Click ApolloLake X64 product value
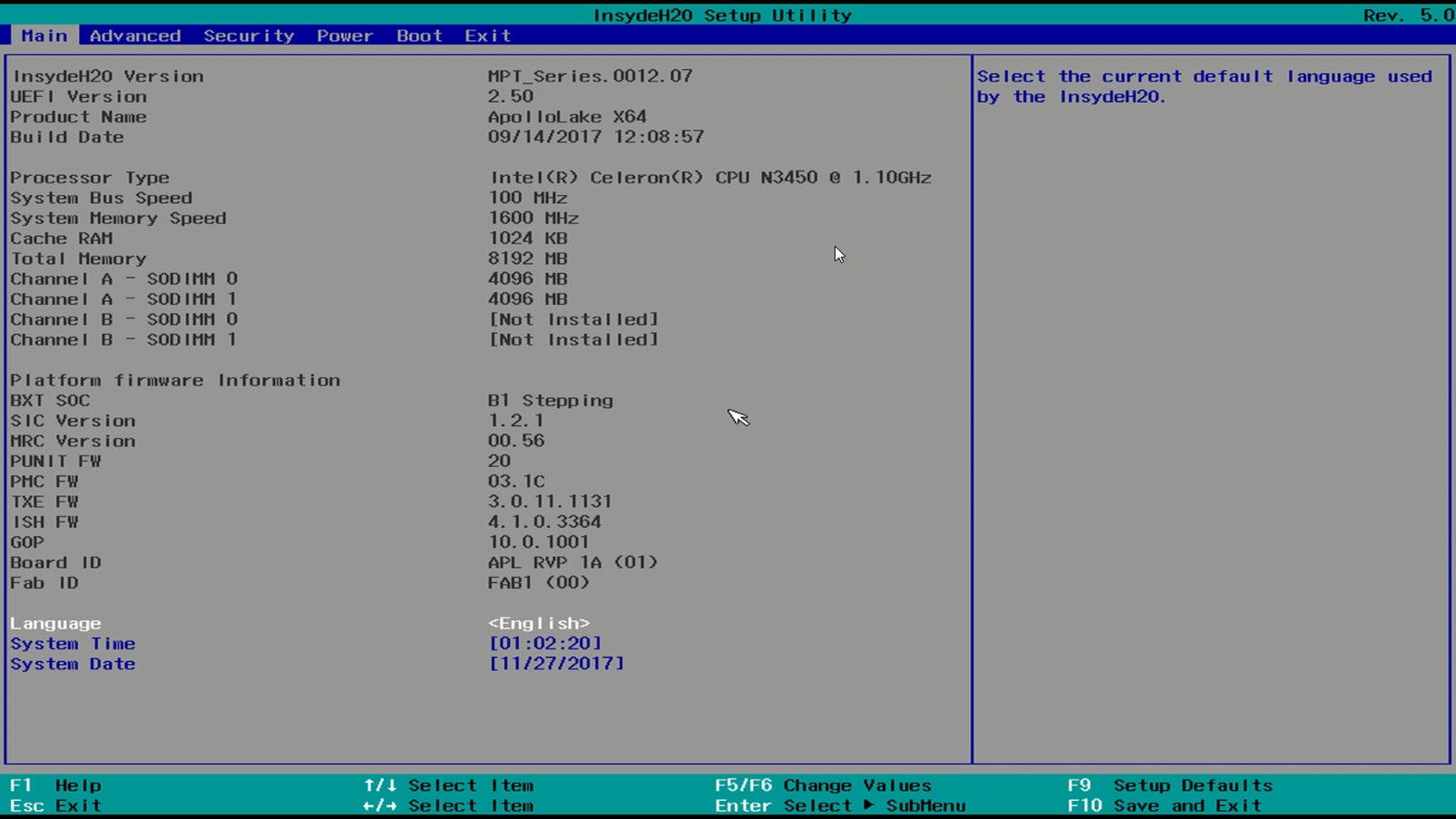This screenshot has height=819, width=1456. coord(568,117)
